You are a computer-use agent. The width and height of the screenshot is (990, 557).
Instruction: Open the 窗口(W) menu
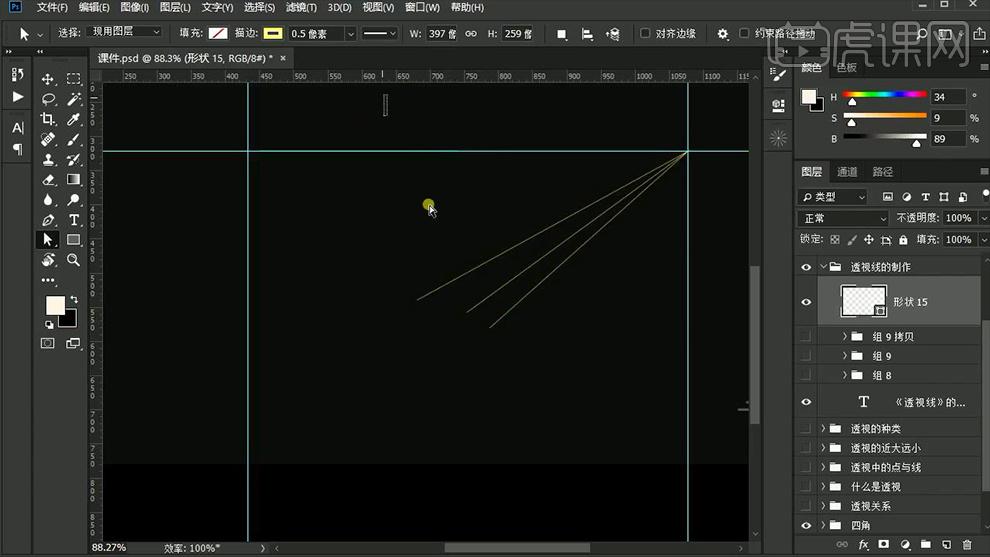(422, 8)
